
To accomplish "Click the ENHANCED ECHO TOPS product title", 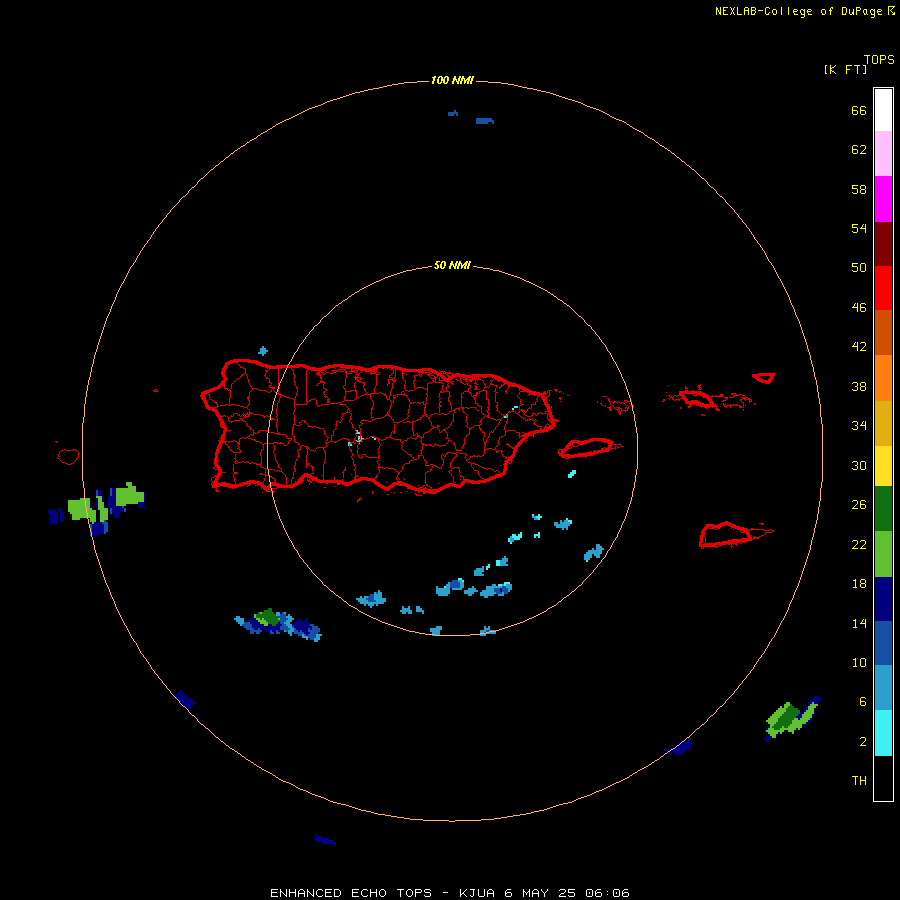I will tap(351, 893).
